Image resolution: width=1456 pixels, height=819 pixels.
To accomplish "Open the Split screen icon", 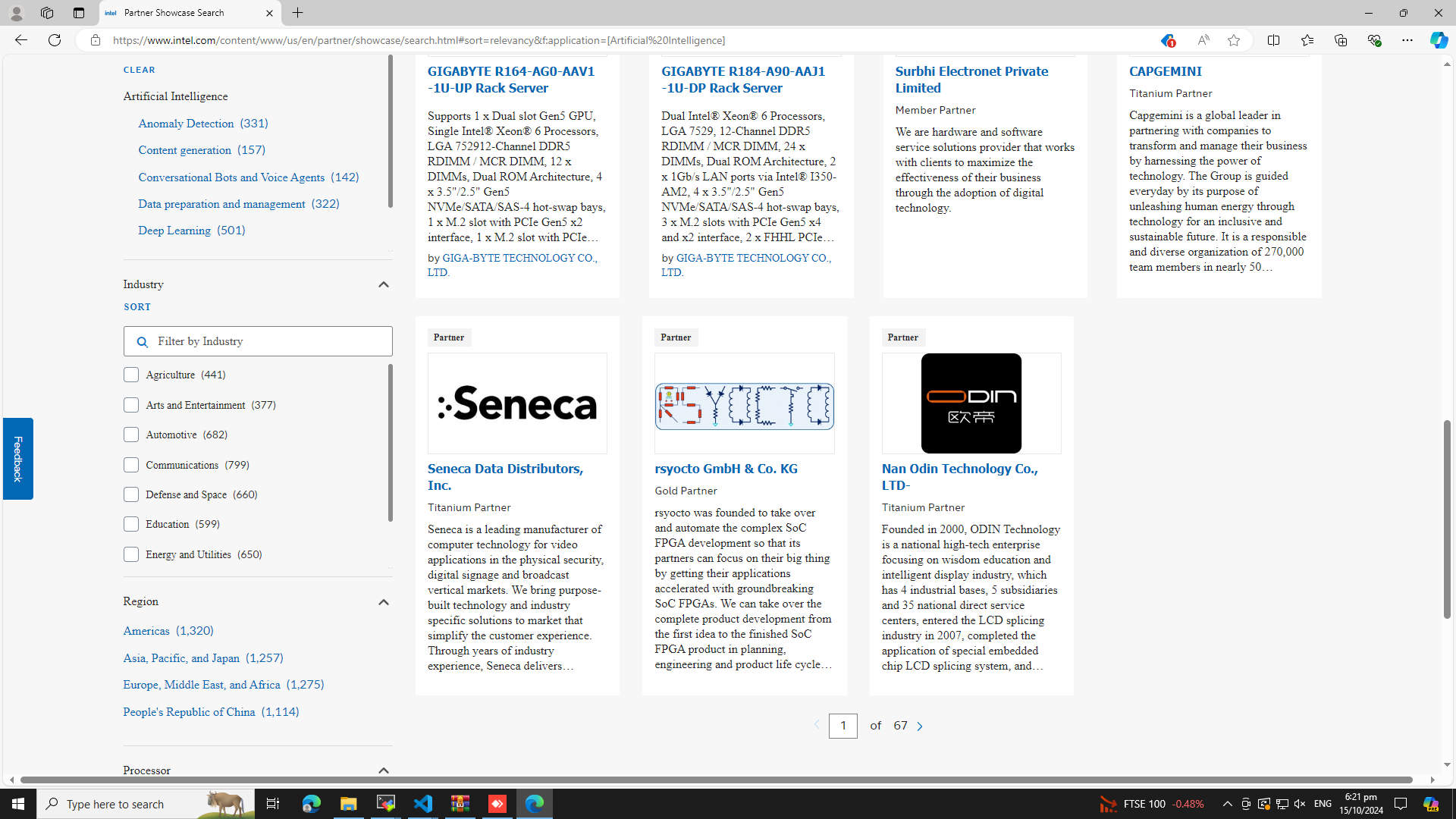I will [1273, 40].
